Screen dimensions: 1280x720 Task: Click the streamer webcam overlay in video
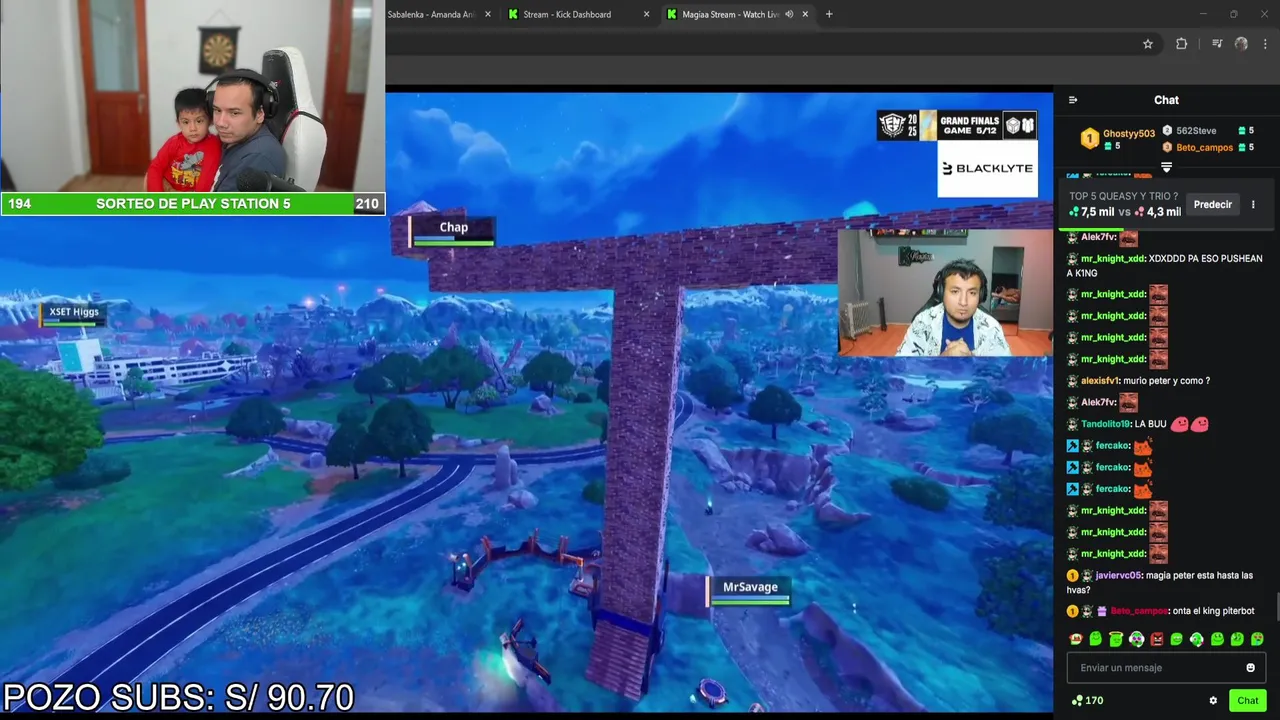pyautogui.click(x=945, y=292)
